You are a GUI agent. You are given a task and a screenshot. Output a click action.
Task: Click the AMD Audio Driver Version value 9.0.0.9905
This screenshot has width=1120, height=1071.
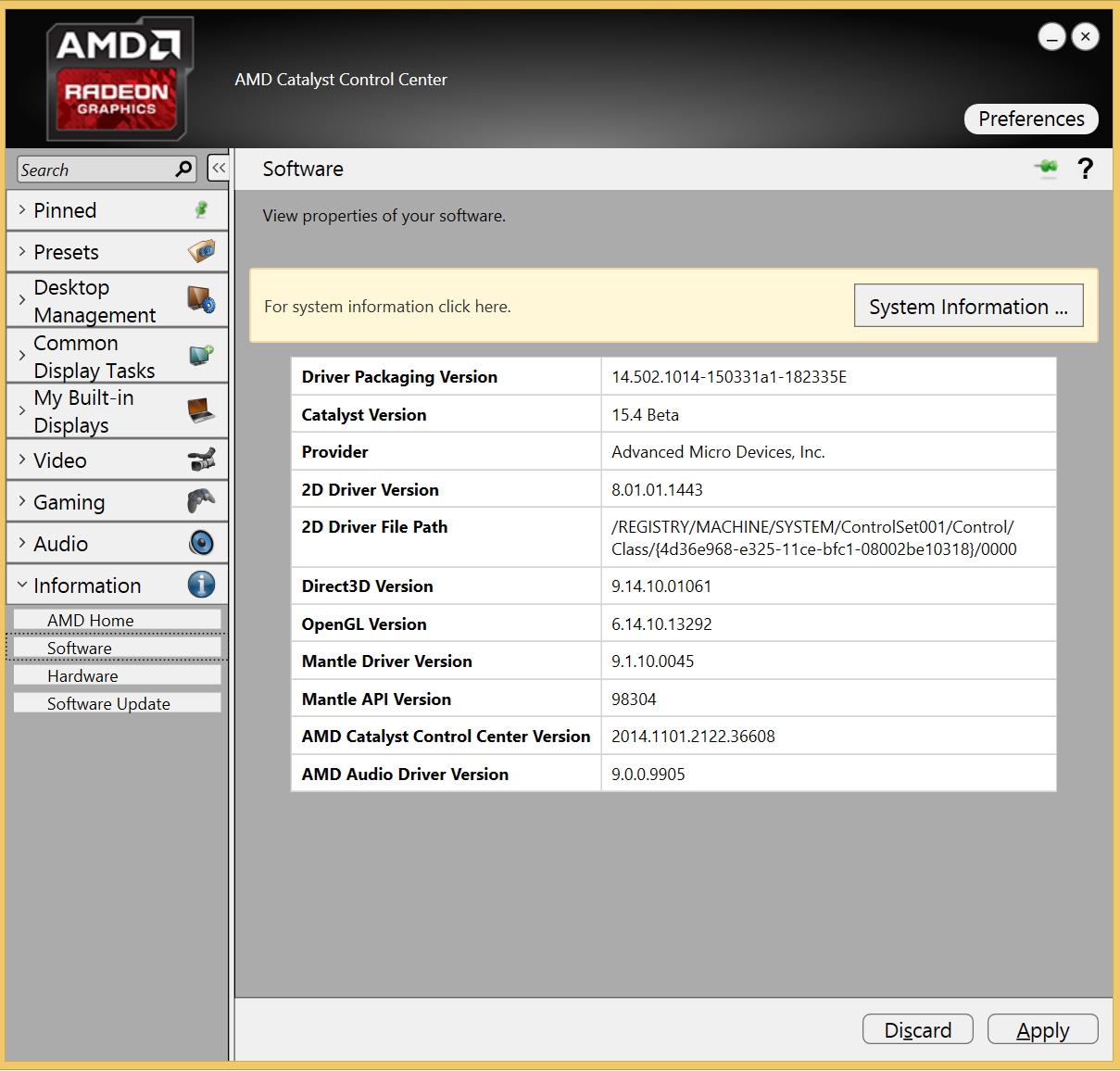click(648, 775)
